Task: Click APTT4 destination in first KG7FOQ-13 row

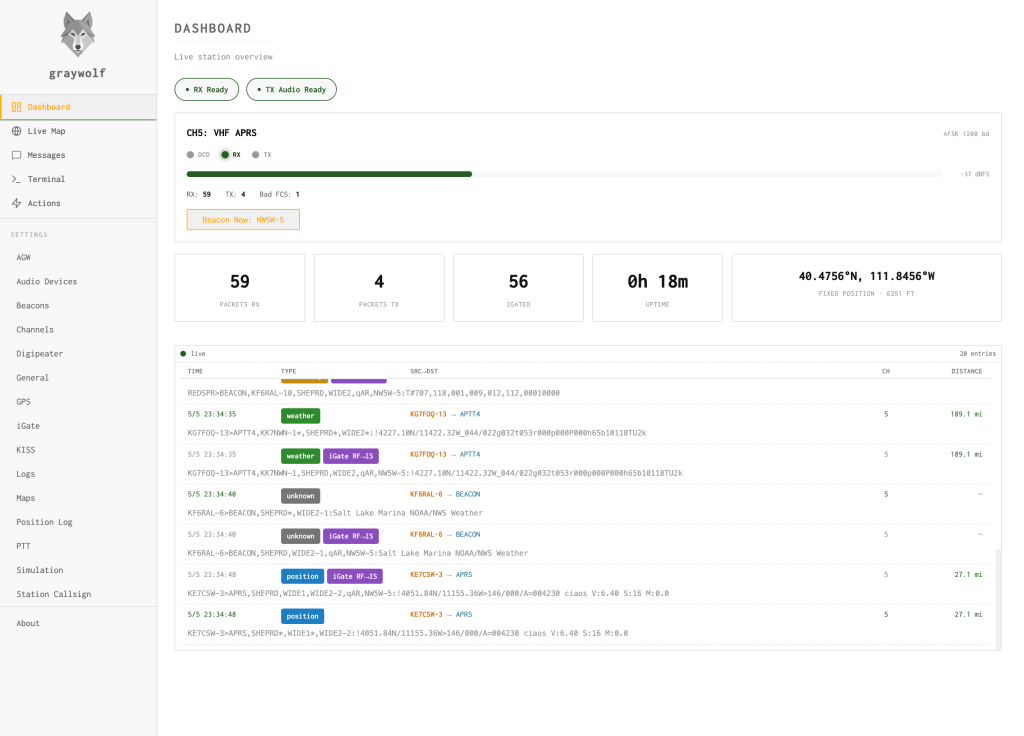Action: pos(470,414)
